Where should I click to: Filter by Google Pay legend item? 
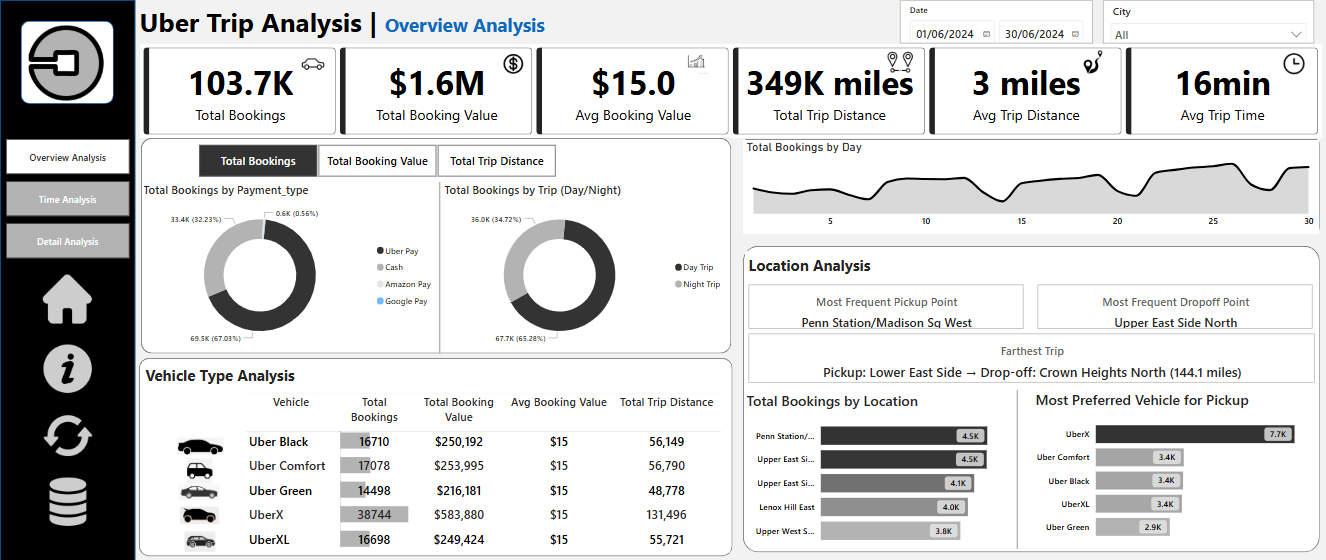[402, 301]
